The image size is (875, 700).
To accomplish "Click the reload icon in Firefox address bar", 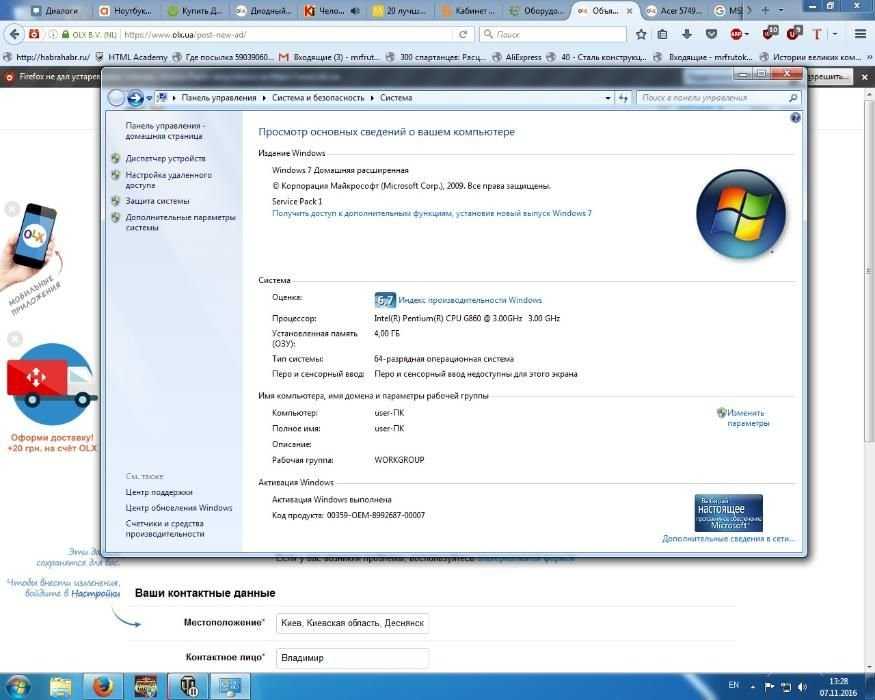I will point(463,35).
